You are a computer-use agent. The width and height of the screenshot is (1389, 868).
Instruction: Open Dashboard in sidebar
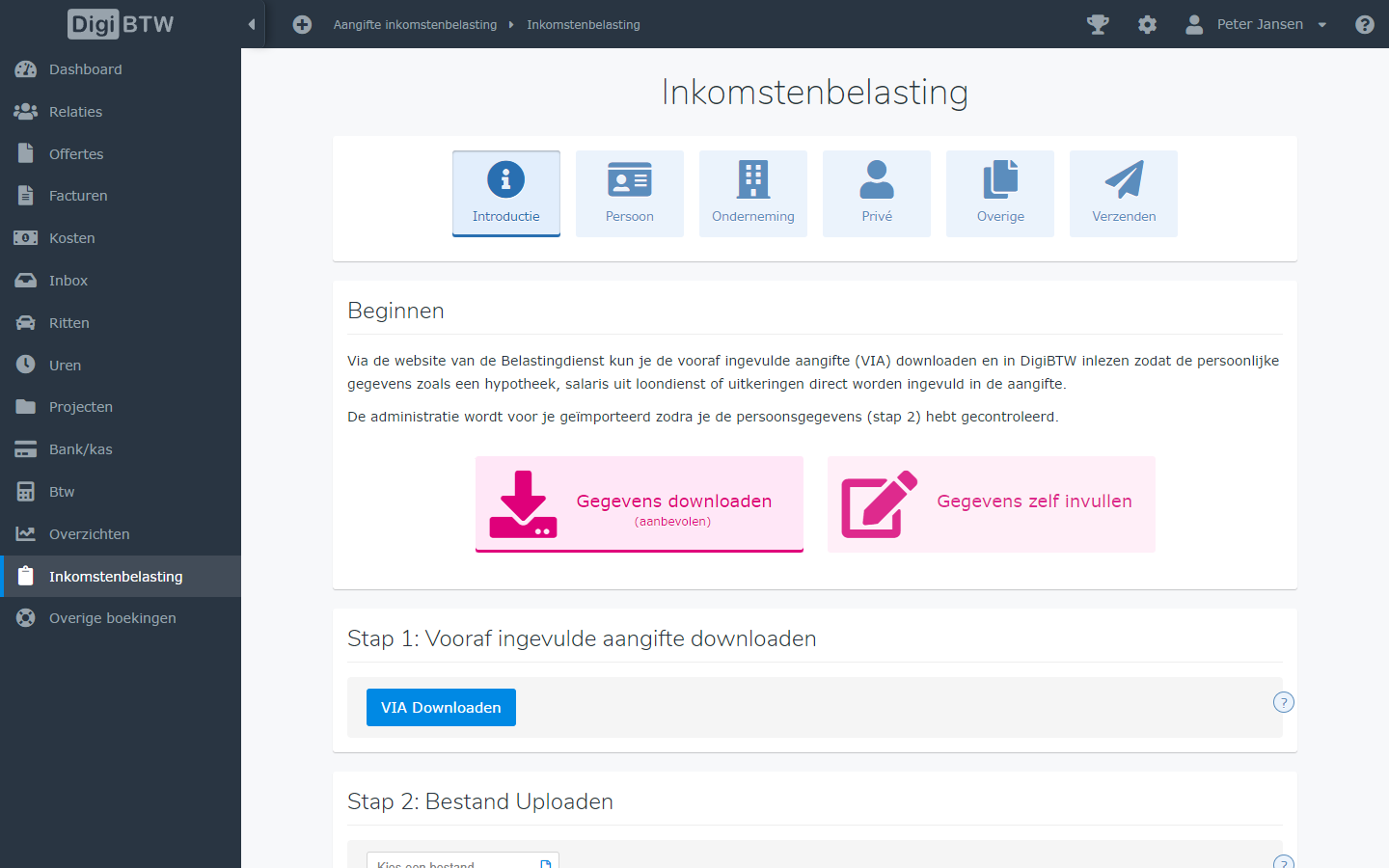86,69
